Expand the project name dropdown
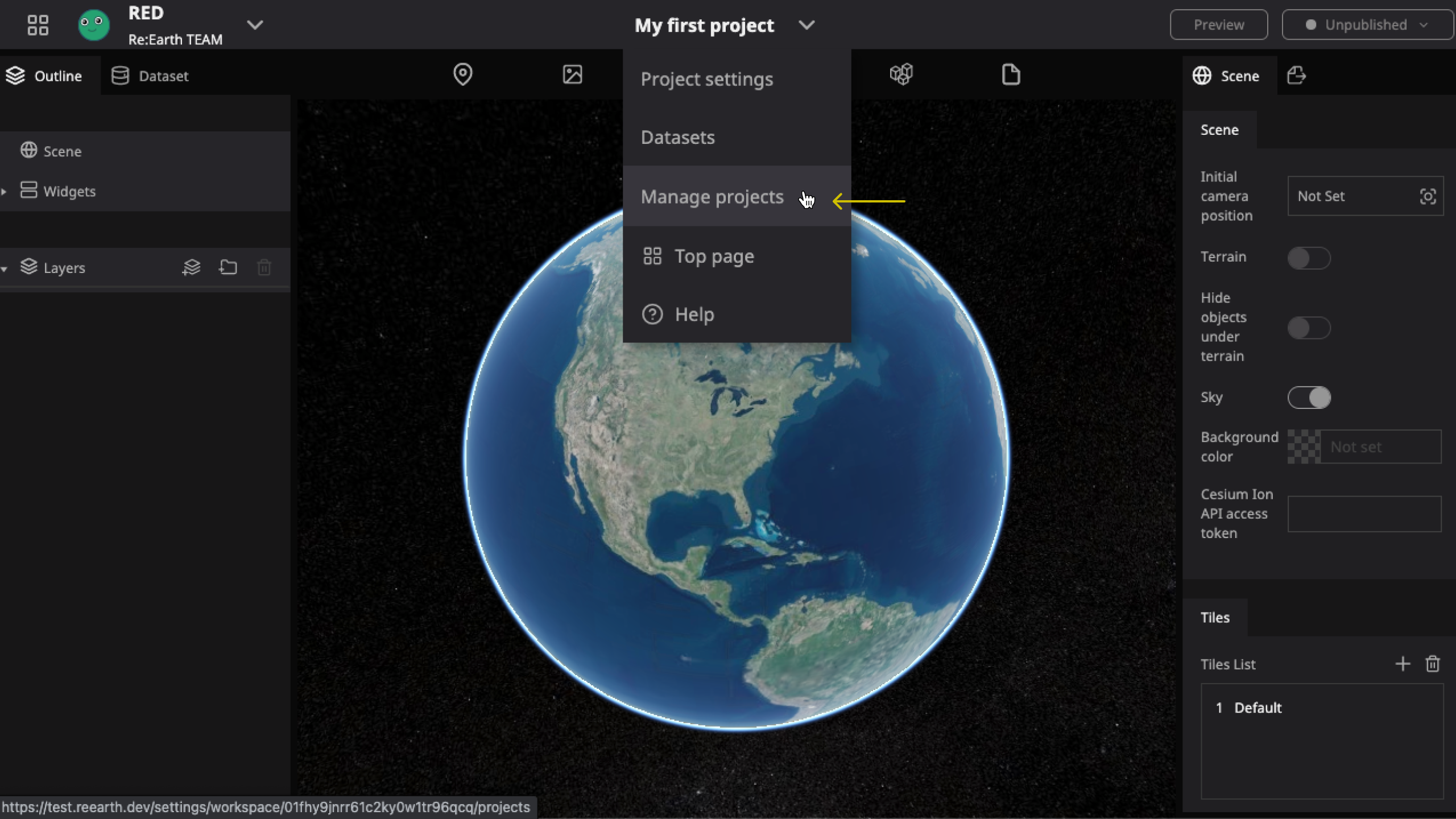Screen dimensions: 1456x819 pos(808,24)
